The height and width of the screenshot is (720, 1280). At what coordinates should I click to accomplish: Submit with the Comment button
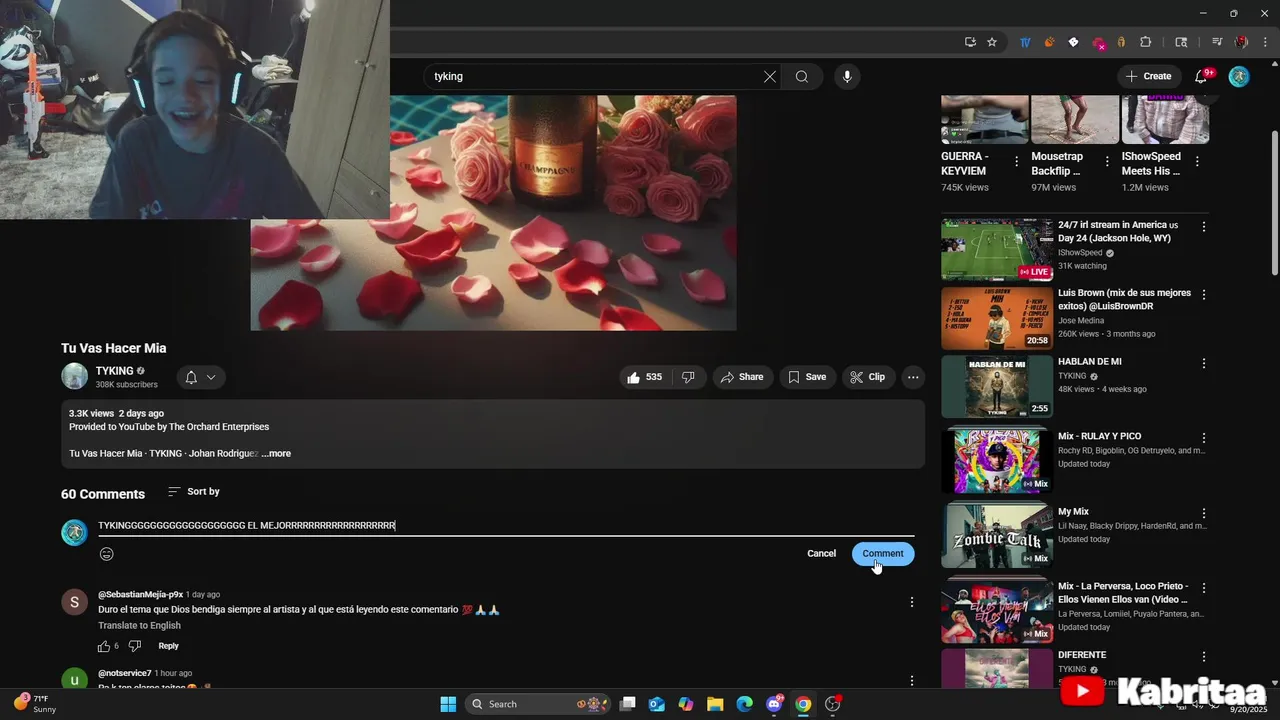[x=883, y=554]
